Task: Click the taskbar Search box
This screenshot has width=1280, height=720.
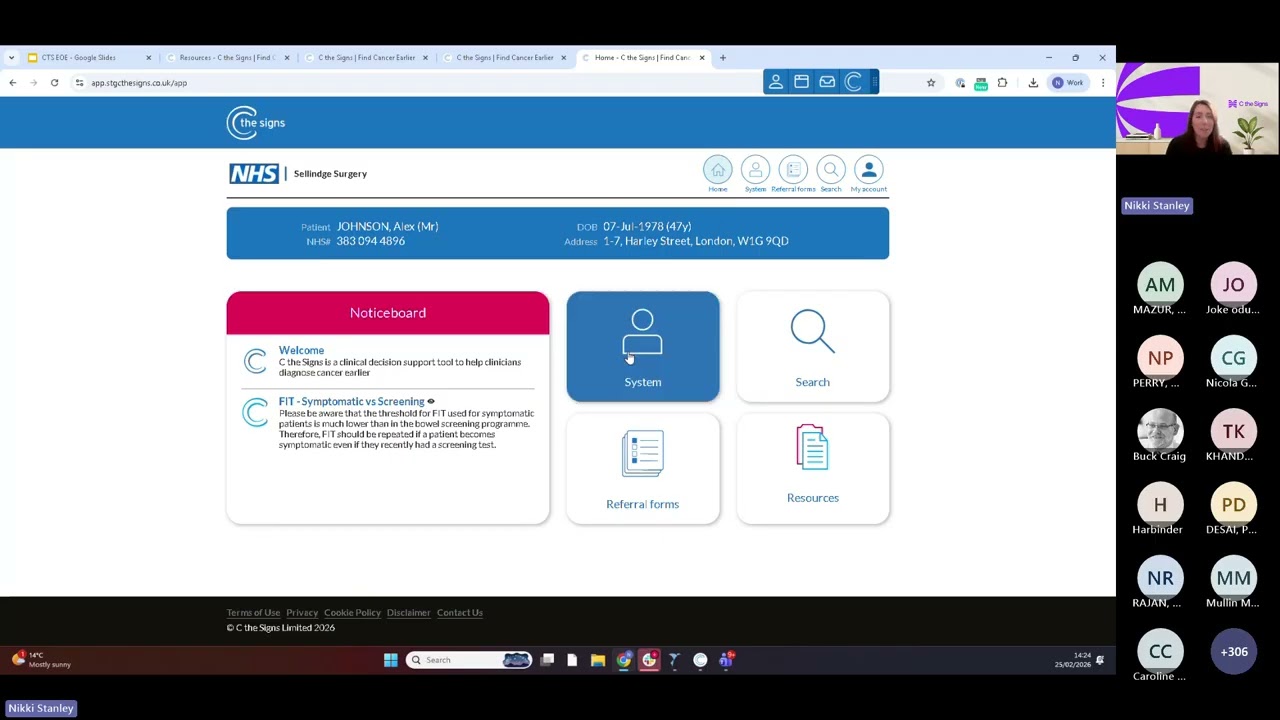Action: [468, 660]
